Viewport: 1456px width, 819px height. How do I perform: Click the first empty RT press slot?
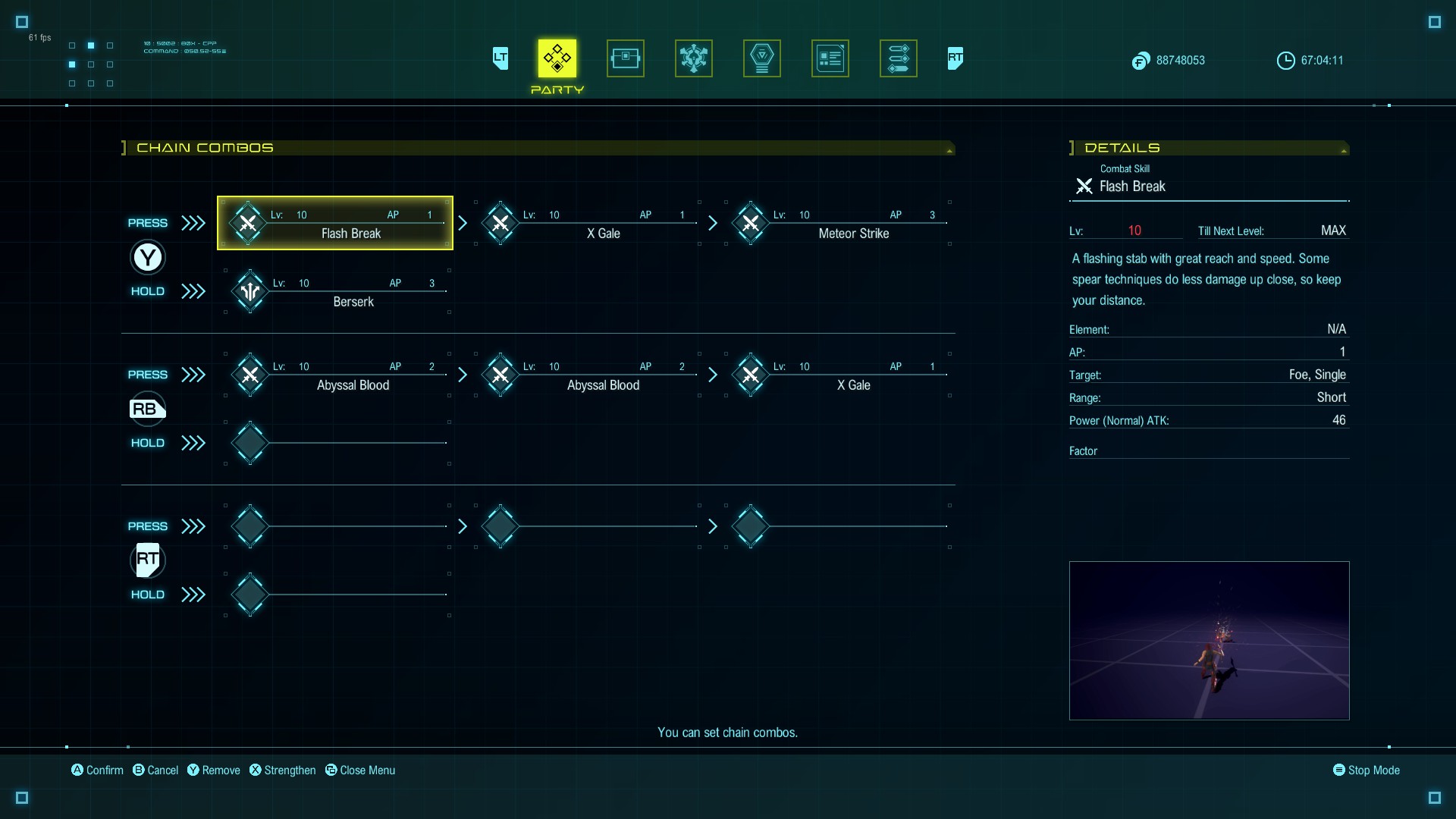(x=337, y=526)
